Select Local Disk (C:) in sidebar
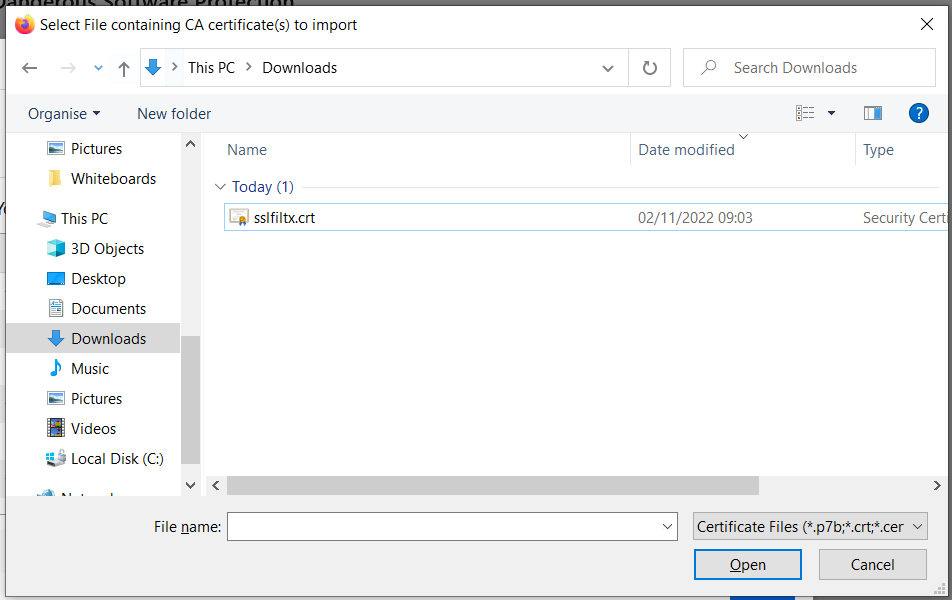Viewport: 952px width, 600px height. 117,458
